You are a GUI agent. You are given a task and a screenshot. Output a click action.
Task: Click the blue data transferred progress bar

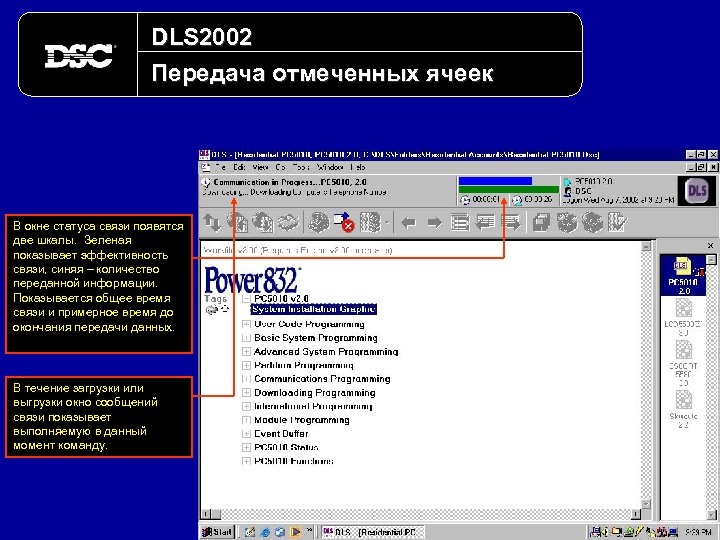(495, 181)
